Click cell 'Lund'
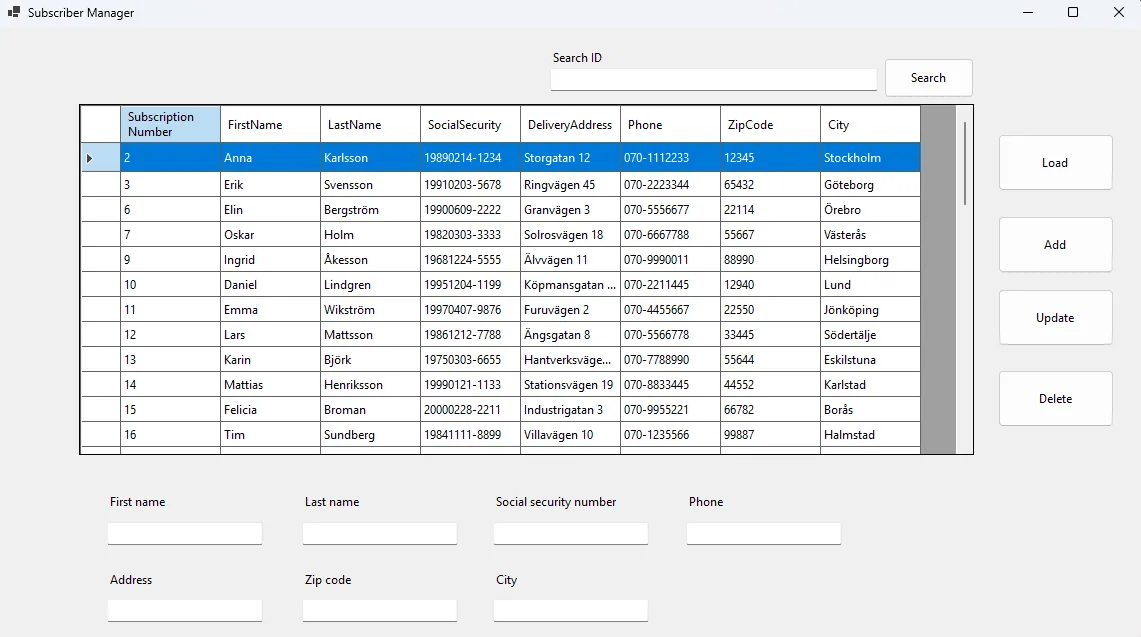1141x637 pixels. click(x=870, y=285)
